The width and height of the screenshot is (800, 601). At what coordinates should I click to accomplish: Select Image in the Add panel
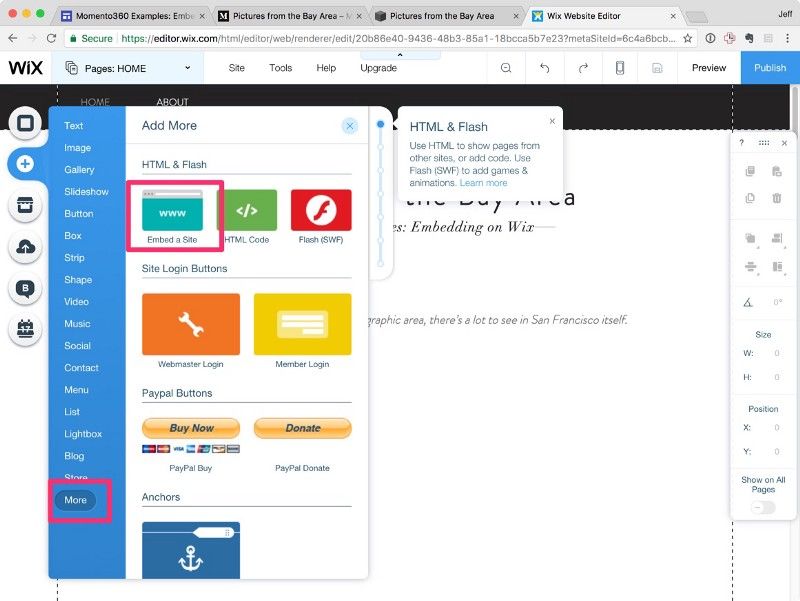(78, 147)
